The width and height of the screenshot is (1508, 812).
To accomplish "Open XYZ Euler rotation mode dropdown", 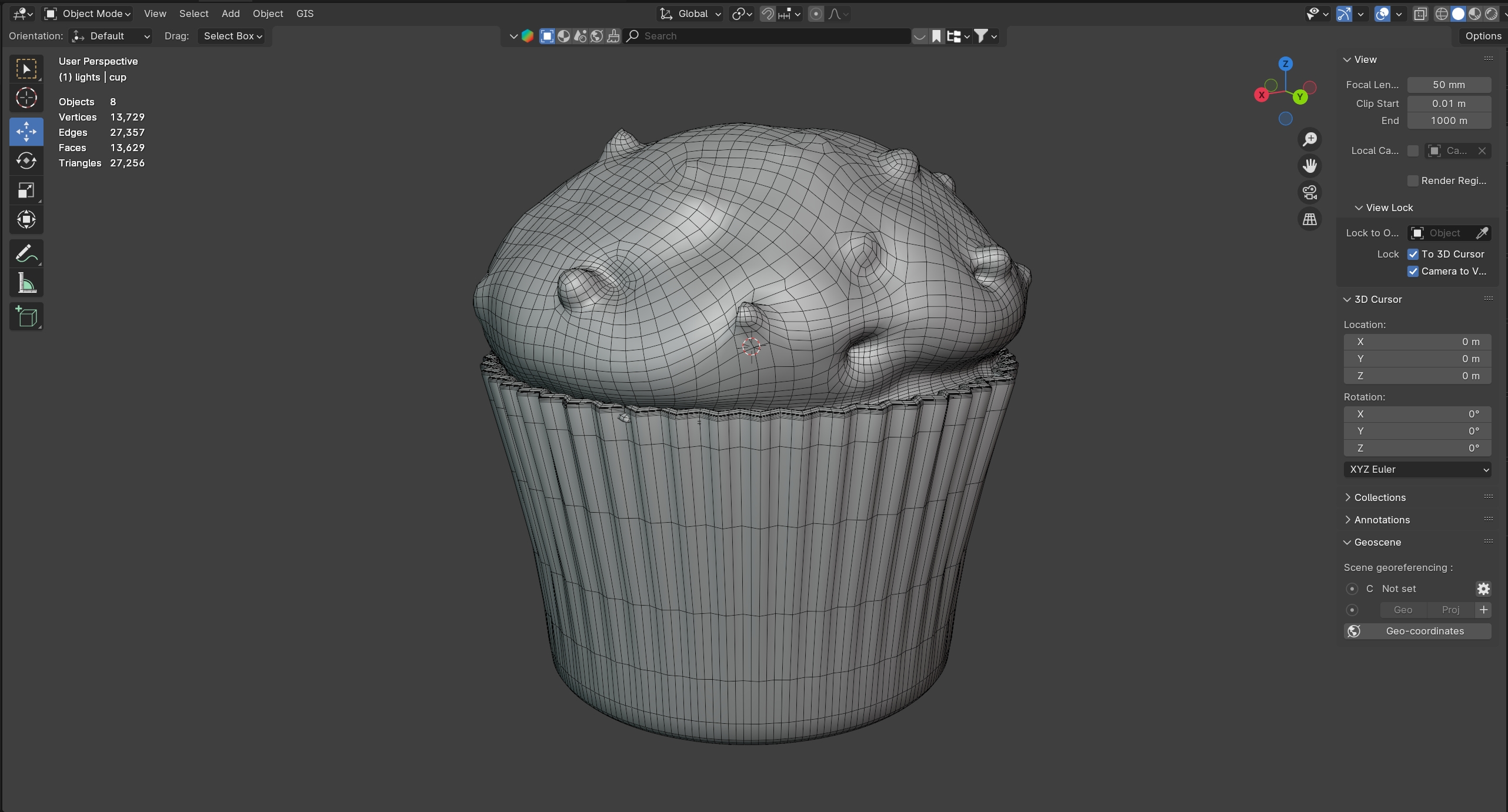I will (1417, 469).
